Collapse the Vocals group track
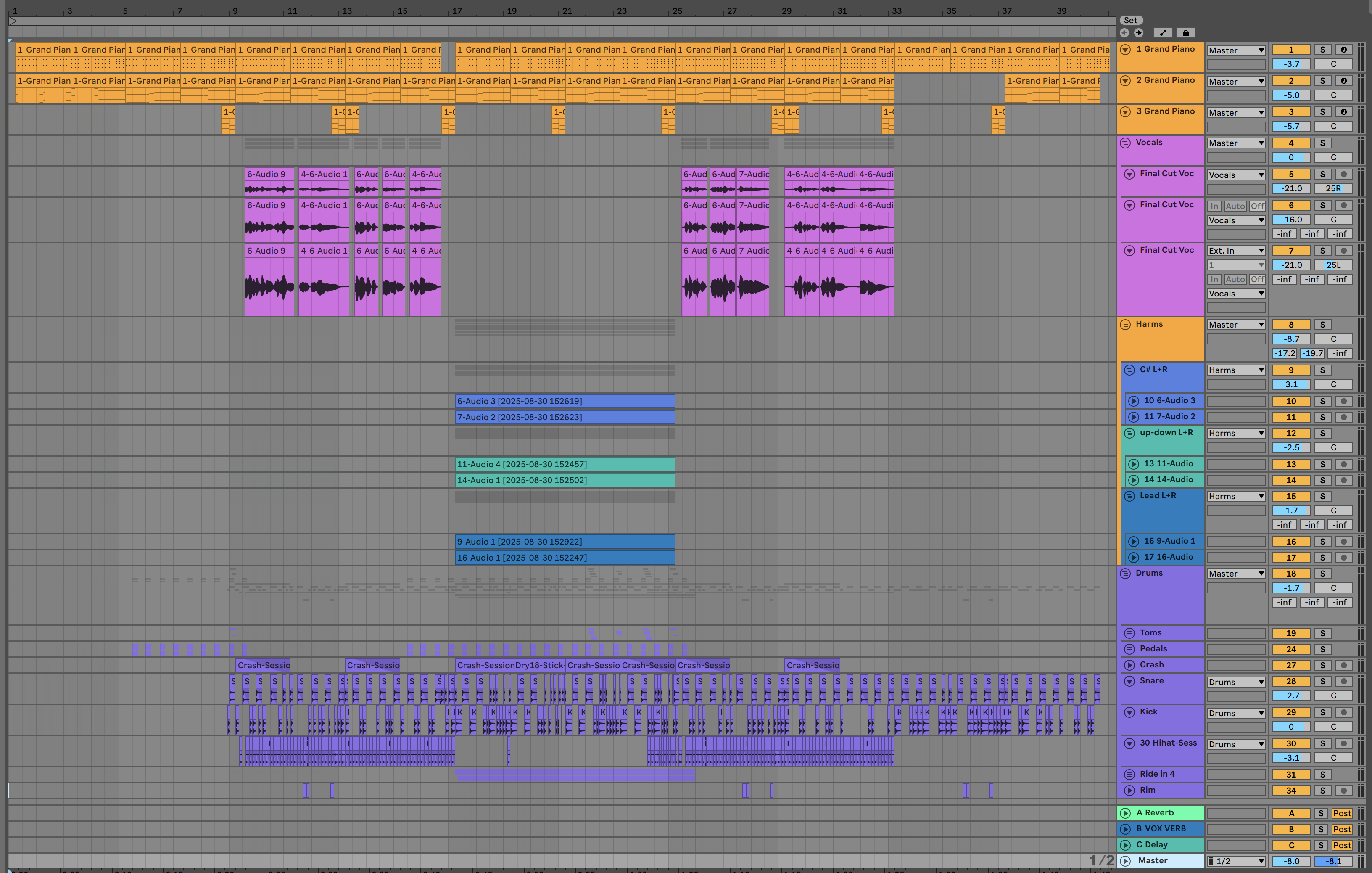The width and height of the screenshot is (1372, 873). pyautogui.click(x=1125, y=143)
